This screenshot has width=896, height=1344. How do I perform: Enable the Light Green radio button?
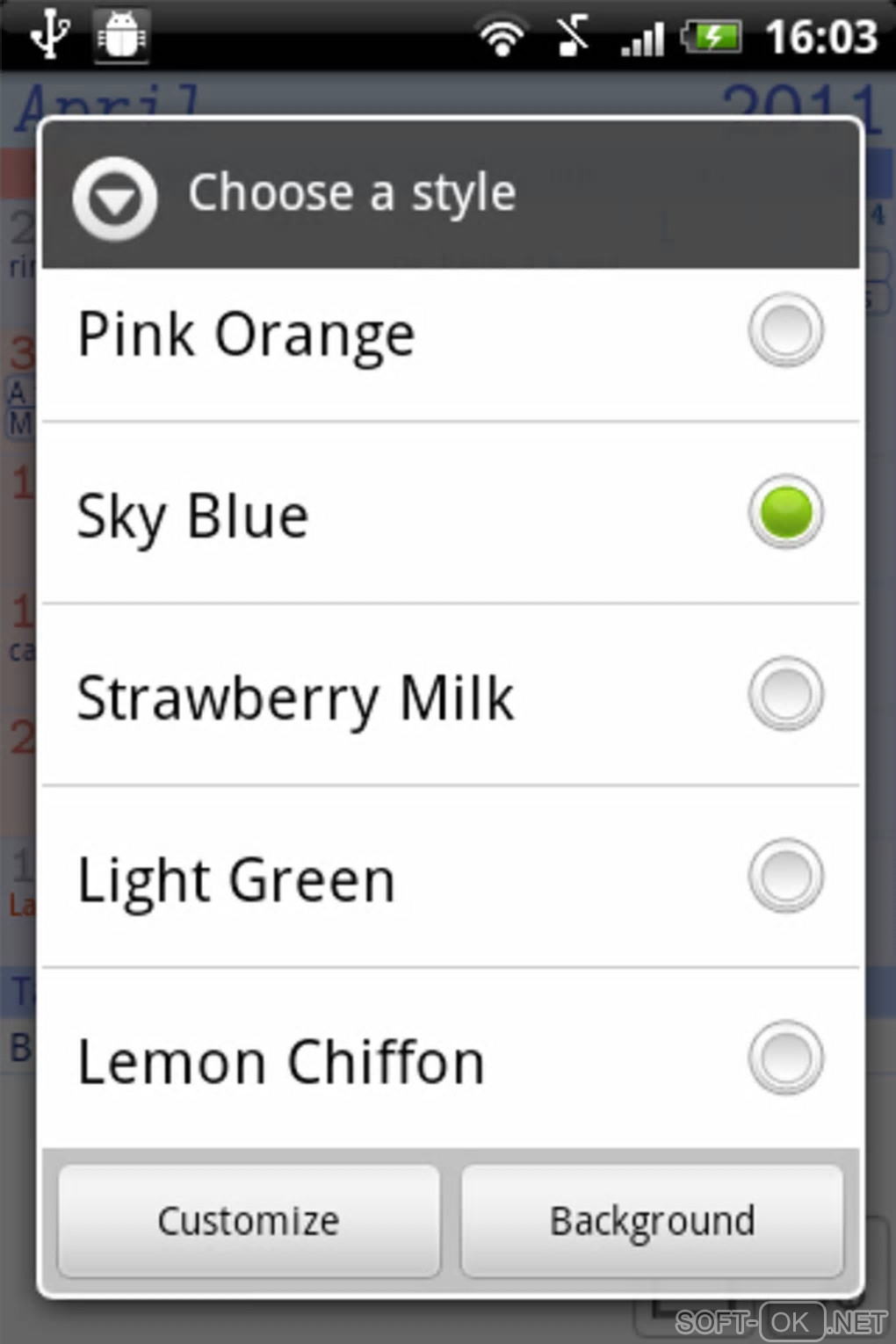(x=785, y=876)
